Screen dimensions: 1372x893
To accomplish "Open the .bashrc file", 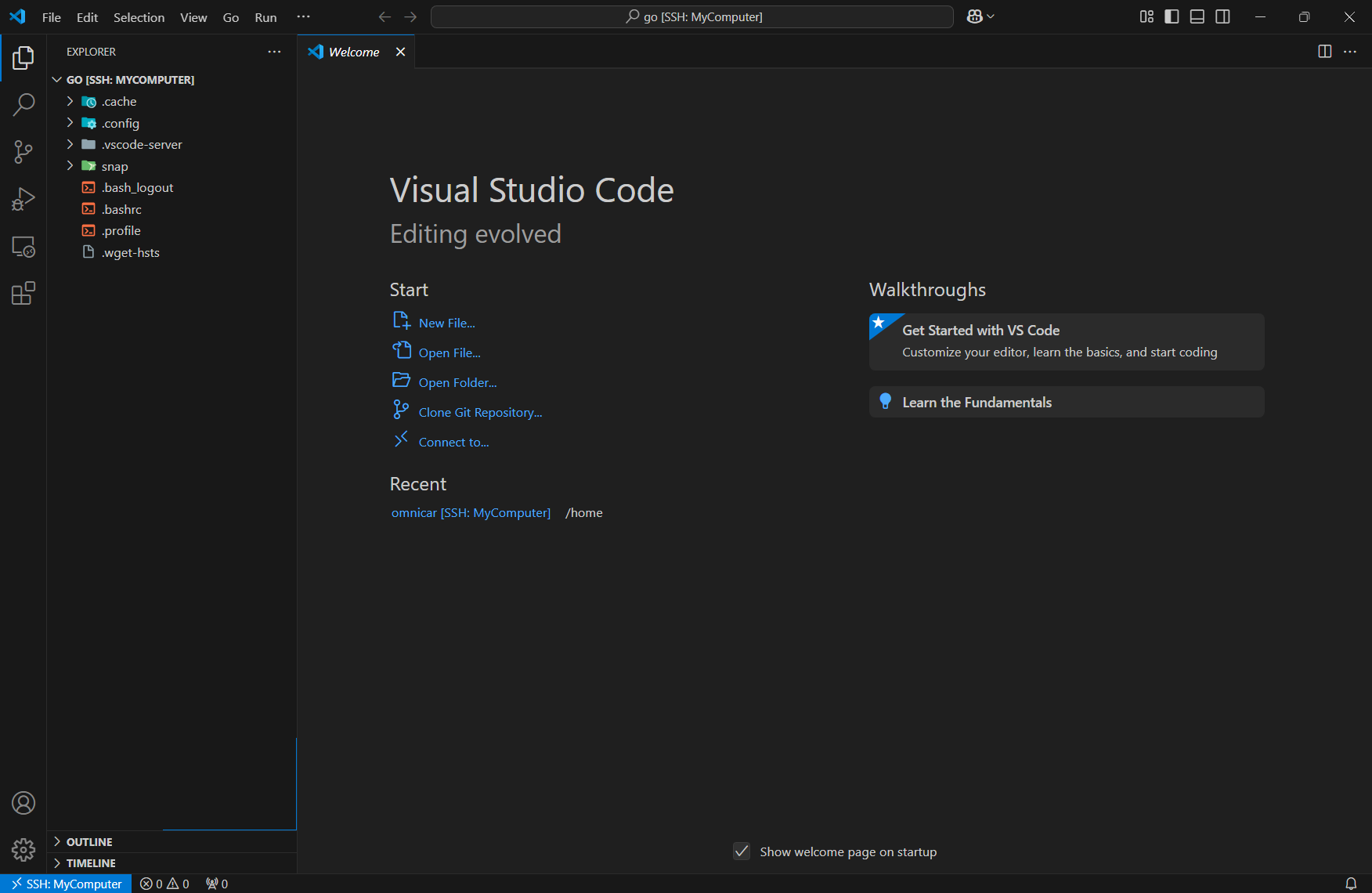I will point(121,210).
